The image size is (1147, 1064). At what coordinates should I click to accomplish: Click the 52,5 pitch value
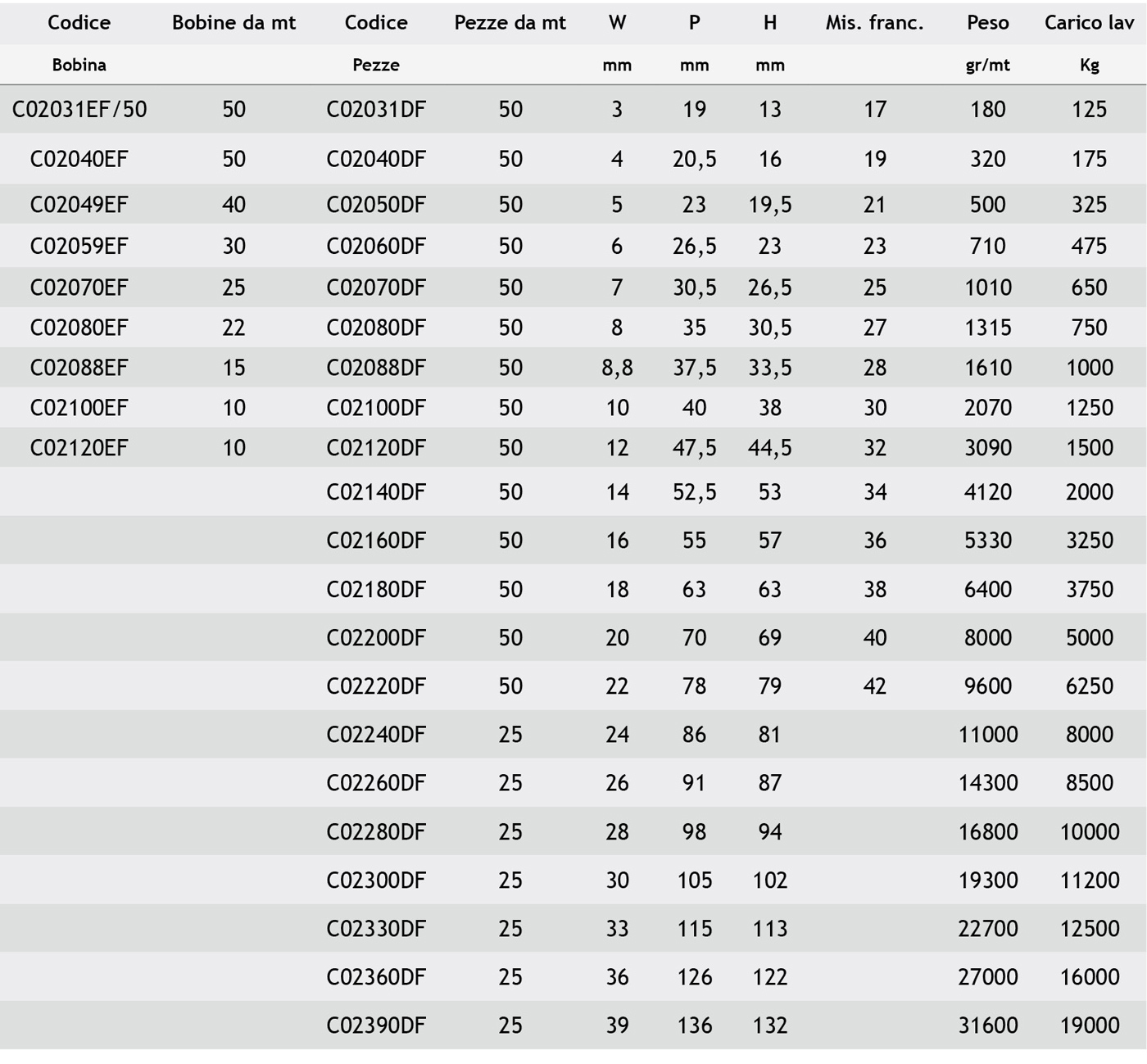[x=694, y=492]
